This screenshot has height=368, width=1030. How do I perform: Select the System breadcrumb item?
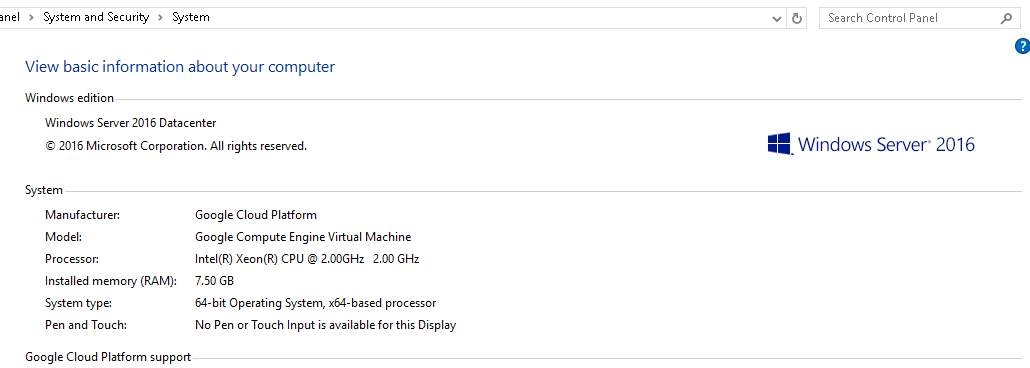(x=190, y=18)
